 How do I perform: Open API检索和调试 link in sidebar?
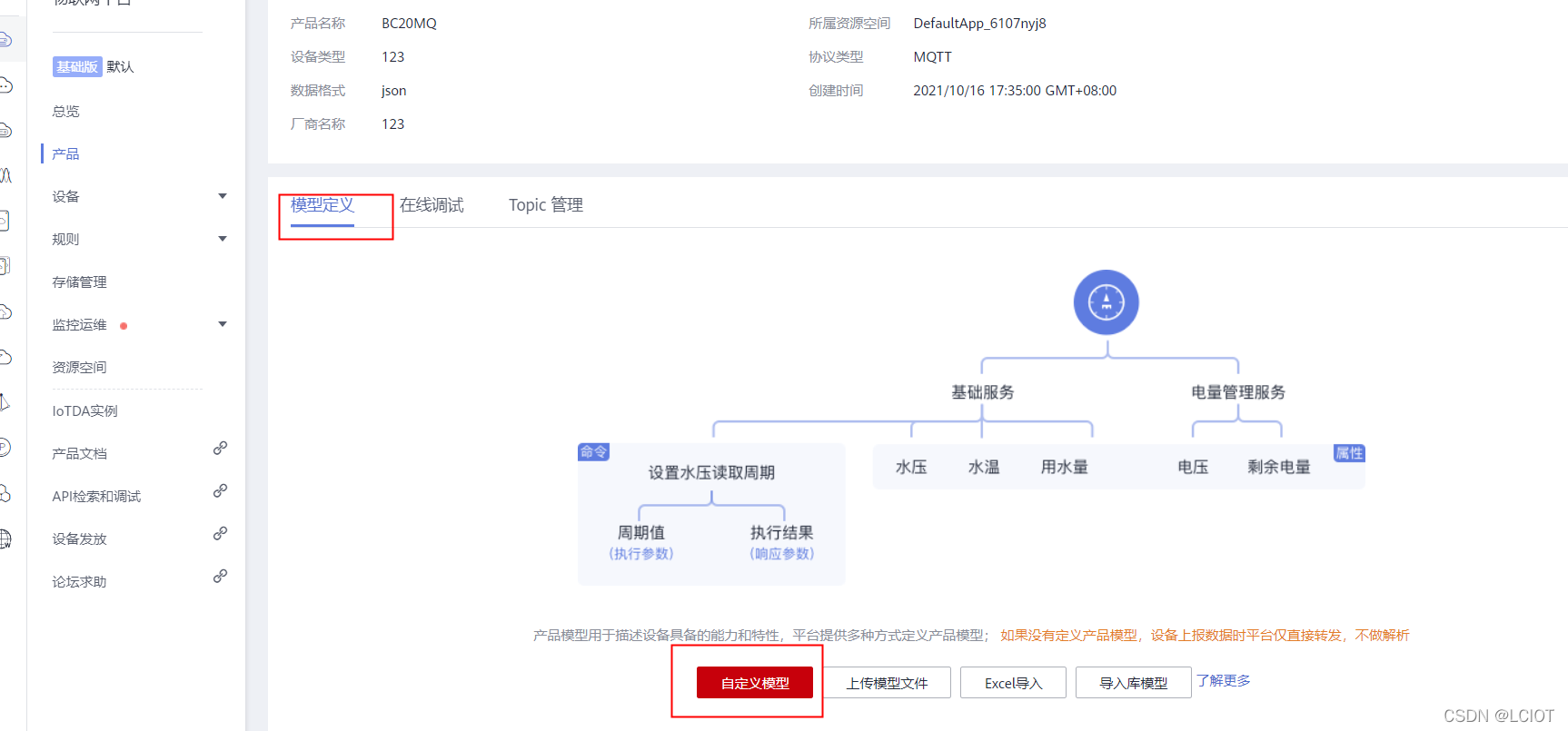coord(96,496)
